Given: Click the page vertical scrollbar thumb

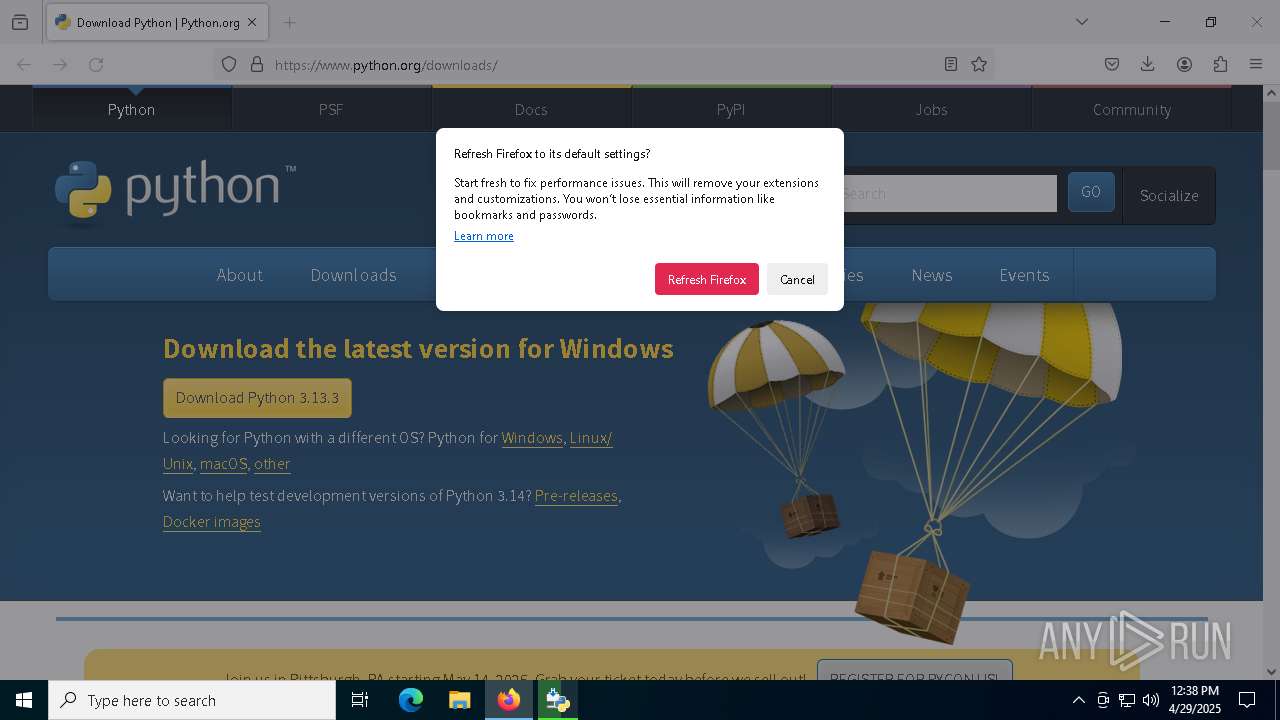Looking at the screenshot, I should pyautogui.click(x=1271, y=136).
